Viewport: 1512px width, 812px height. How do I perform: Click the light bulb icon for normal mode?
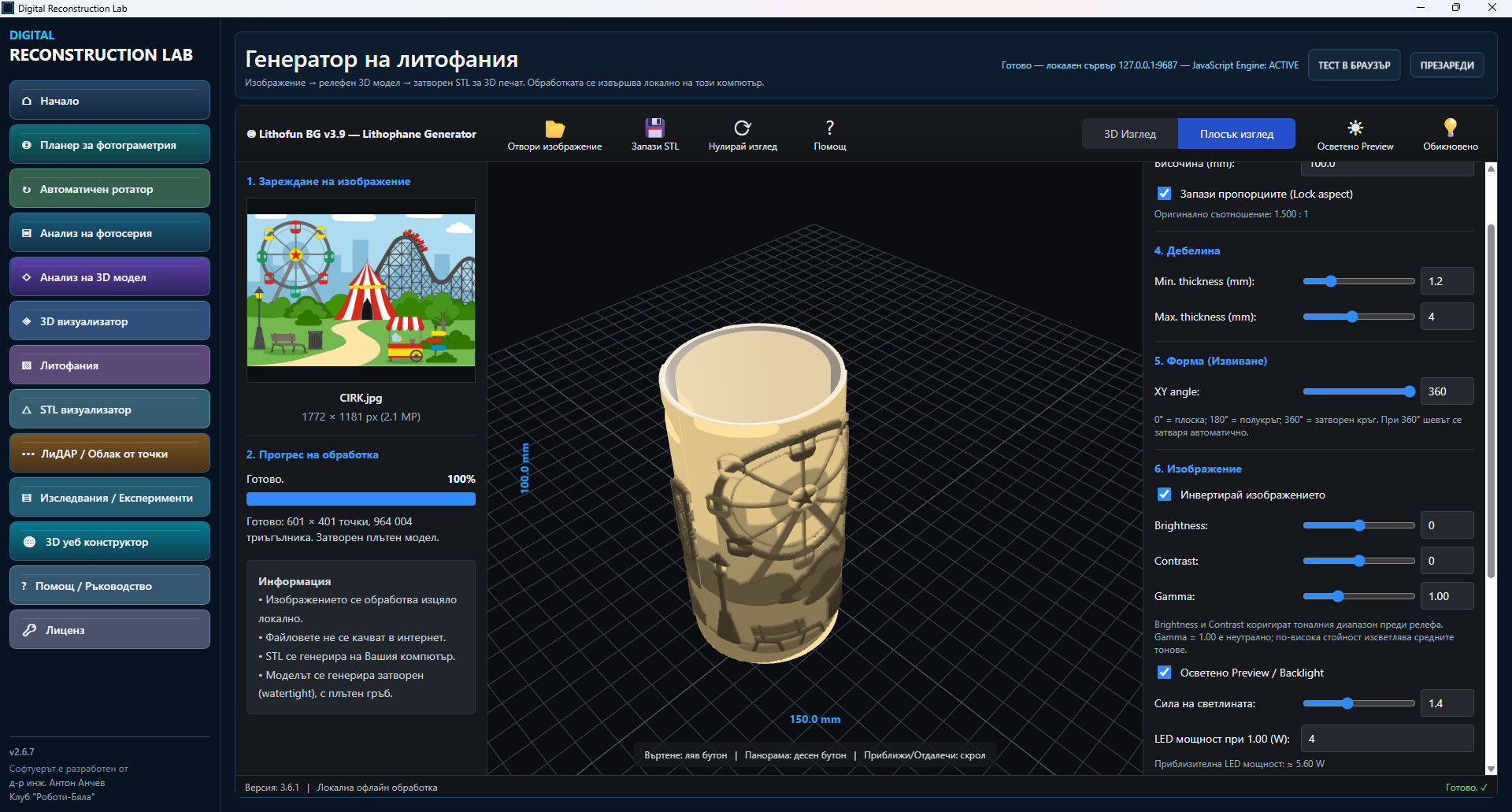[x=1450, y=128]
